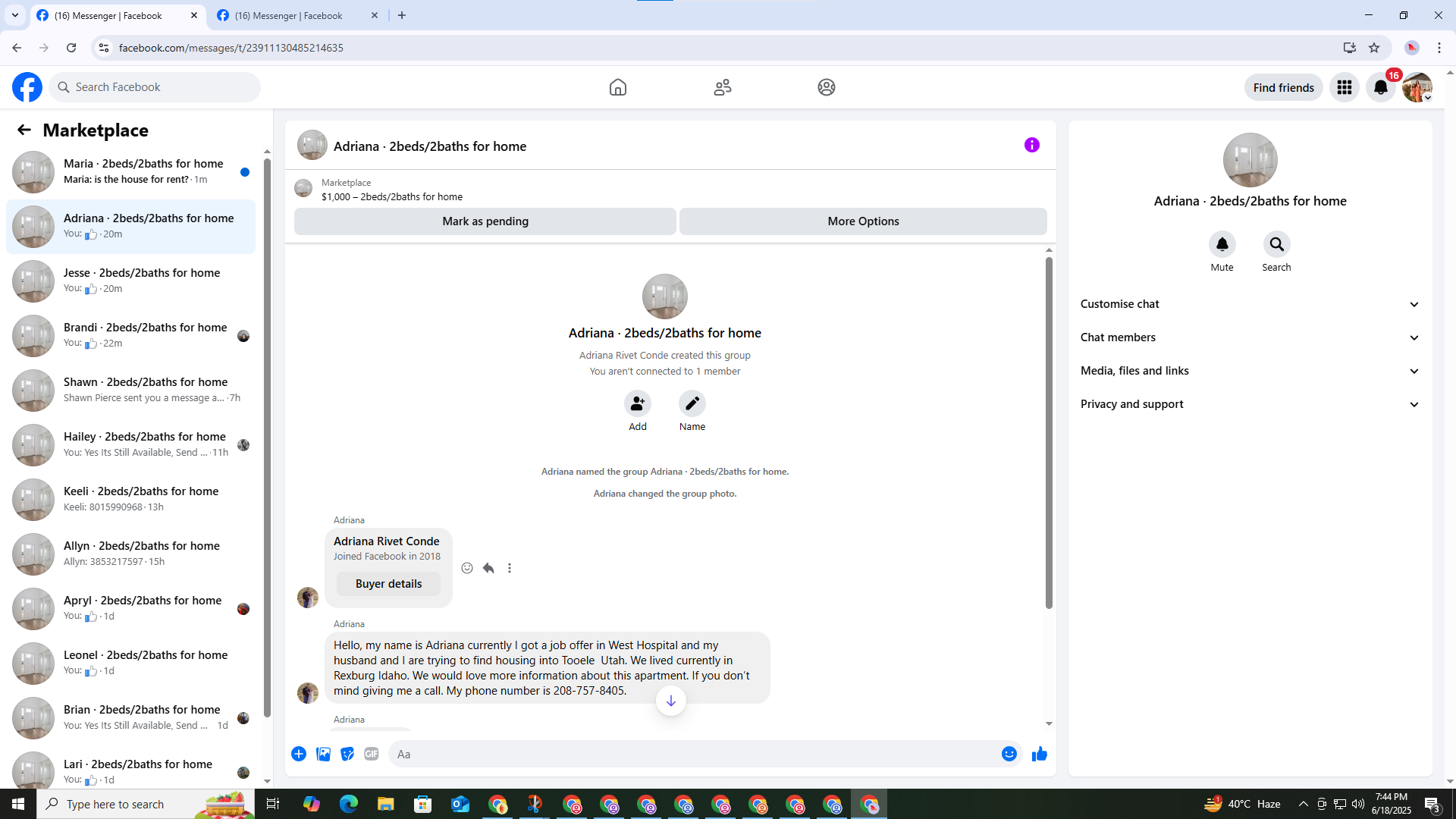Click Find friends button

coord(1284,87)
